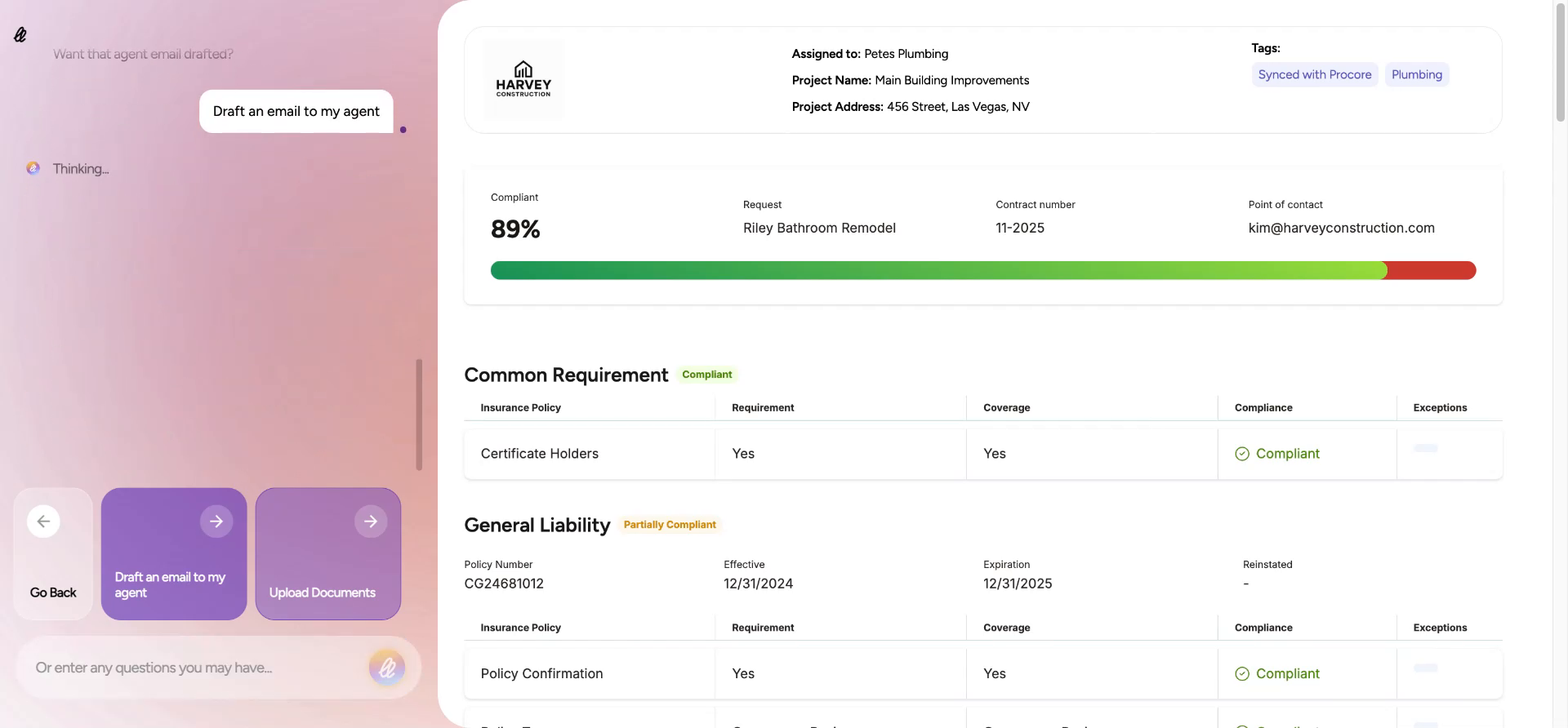The height and width of the screenshot is (728, 1568).
Task: Click the Go Back arrow icon
Action: pos(43,522)
